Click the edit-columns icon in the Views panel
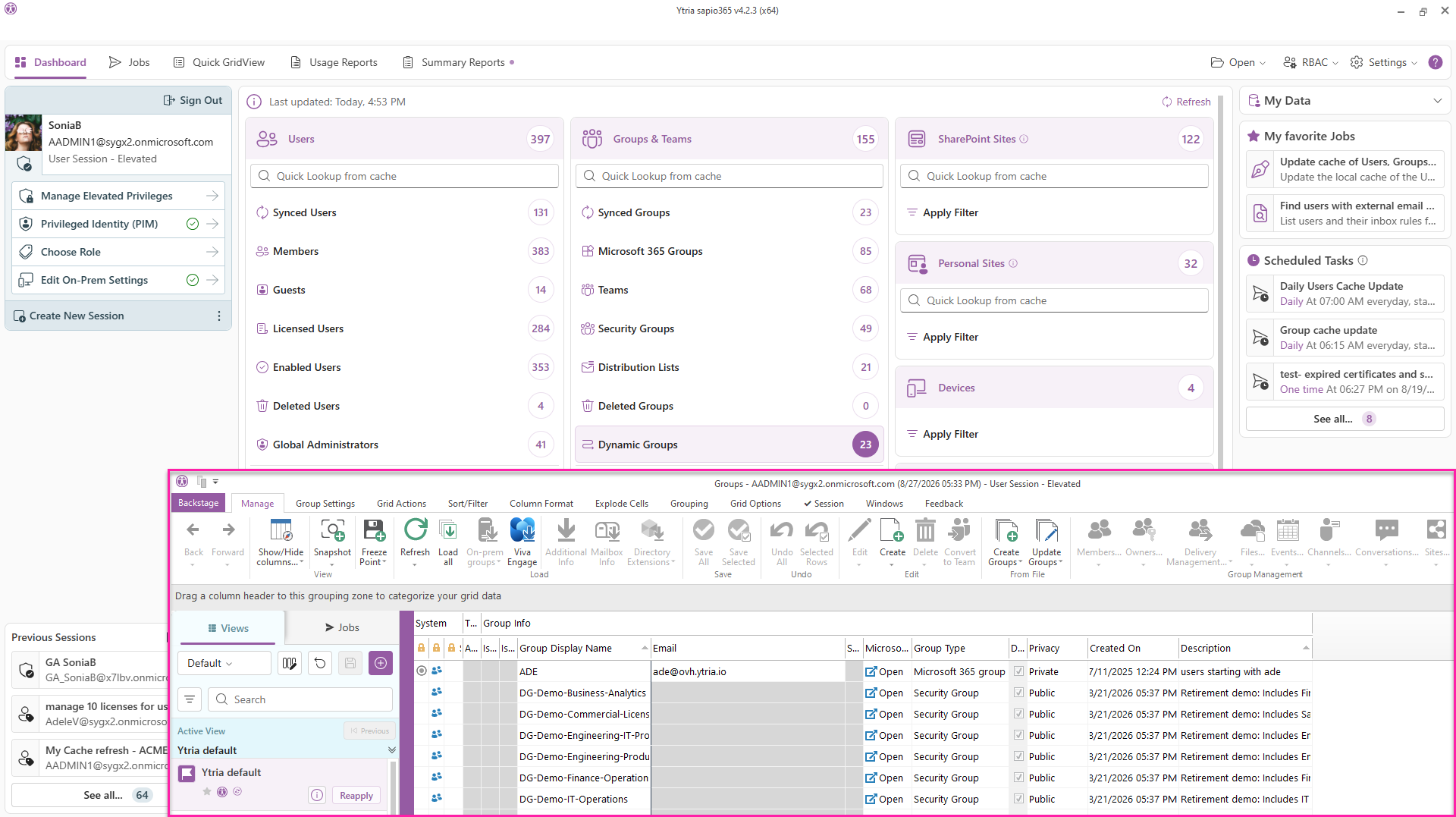This screenshot has height=817, width=1456. tap(289, 663)
